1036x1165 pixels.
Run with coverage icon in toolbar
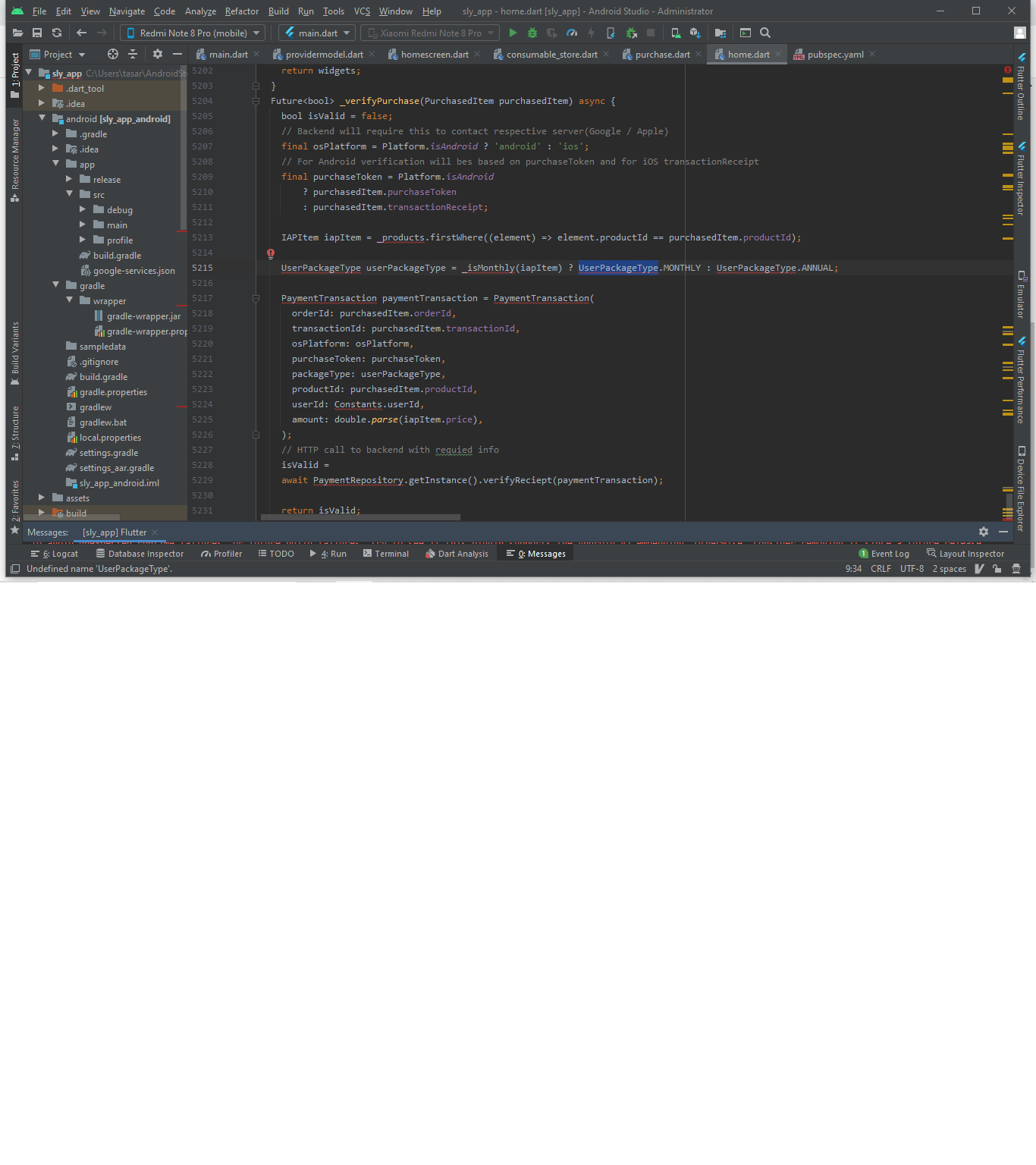point(552,33)
